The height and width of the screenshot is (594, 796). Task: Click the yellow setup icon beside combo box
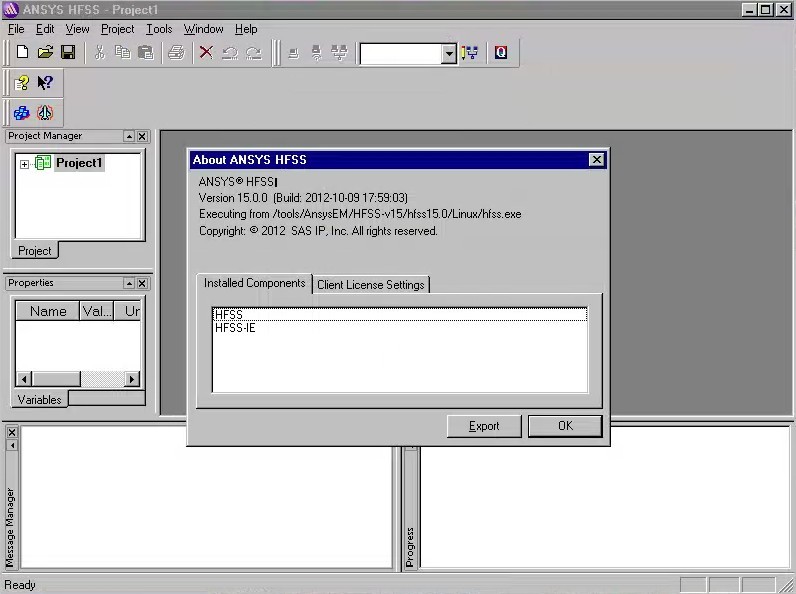point(470,52)
